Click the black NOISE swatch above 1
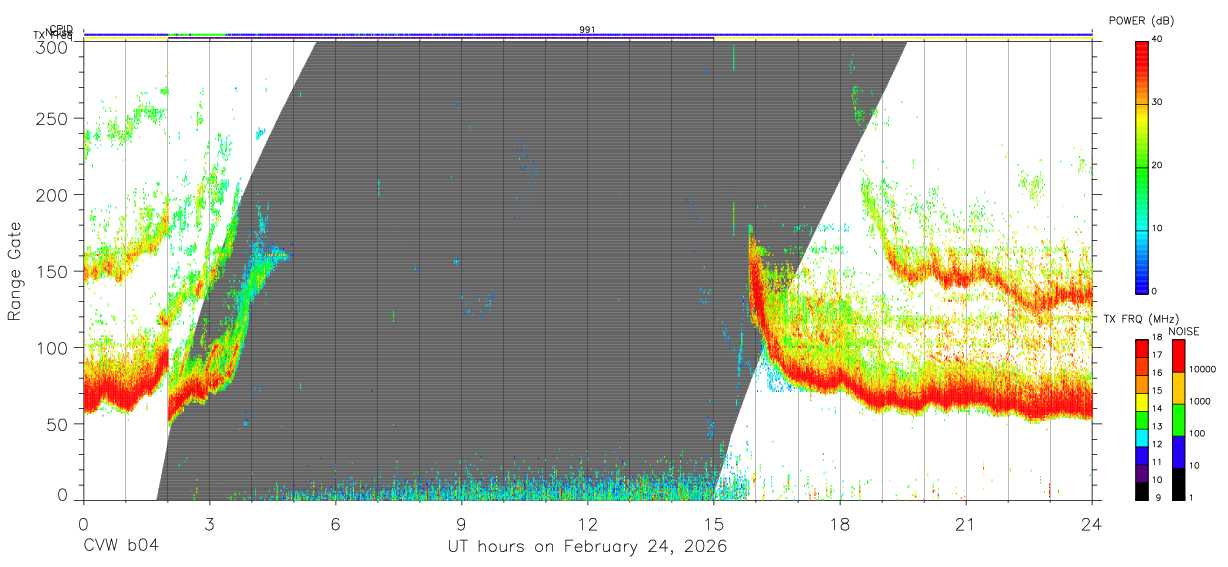This screenshot has height=567, width=1228. (x=1179, y=484)
